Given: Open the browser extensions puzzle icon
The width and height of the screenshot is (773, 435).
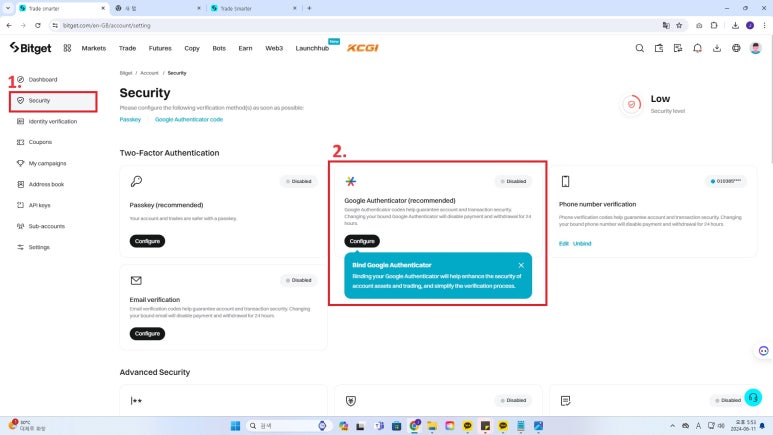Looking at the screenshot, I should (714, 25).
